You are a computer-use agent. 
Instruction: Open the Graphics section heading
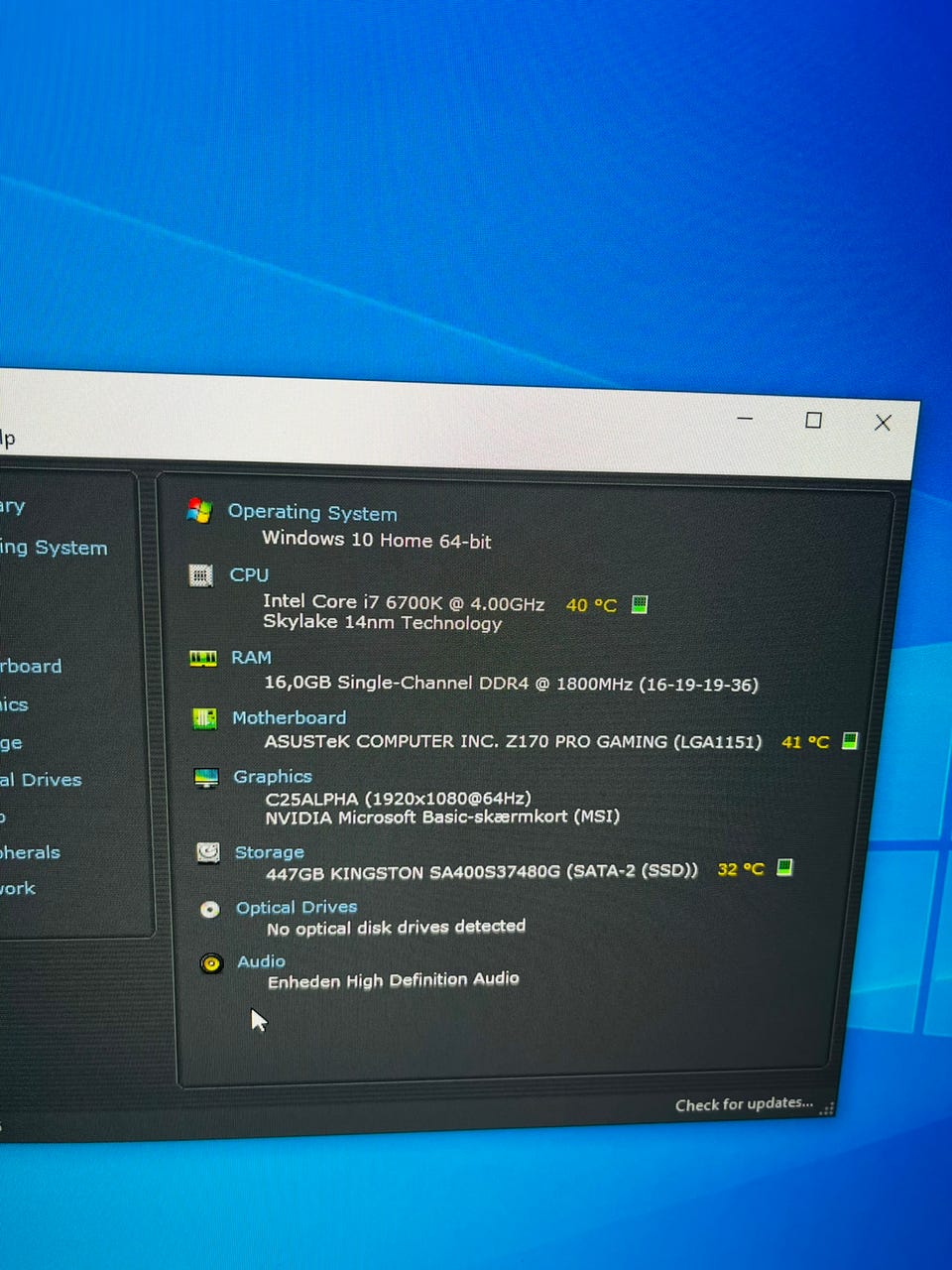pos(273,776)
